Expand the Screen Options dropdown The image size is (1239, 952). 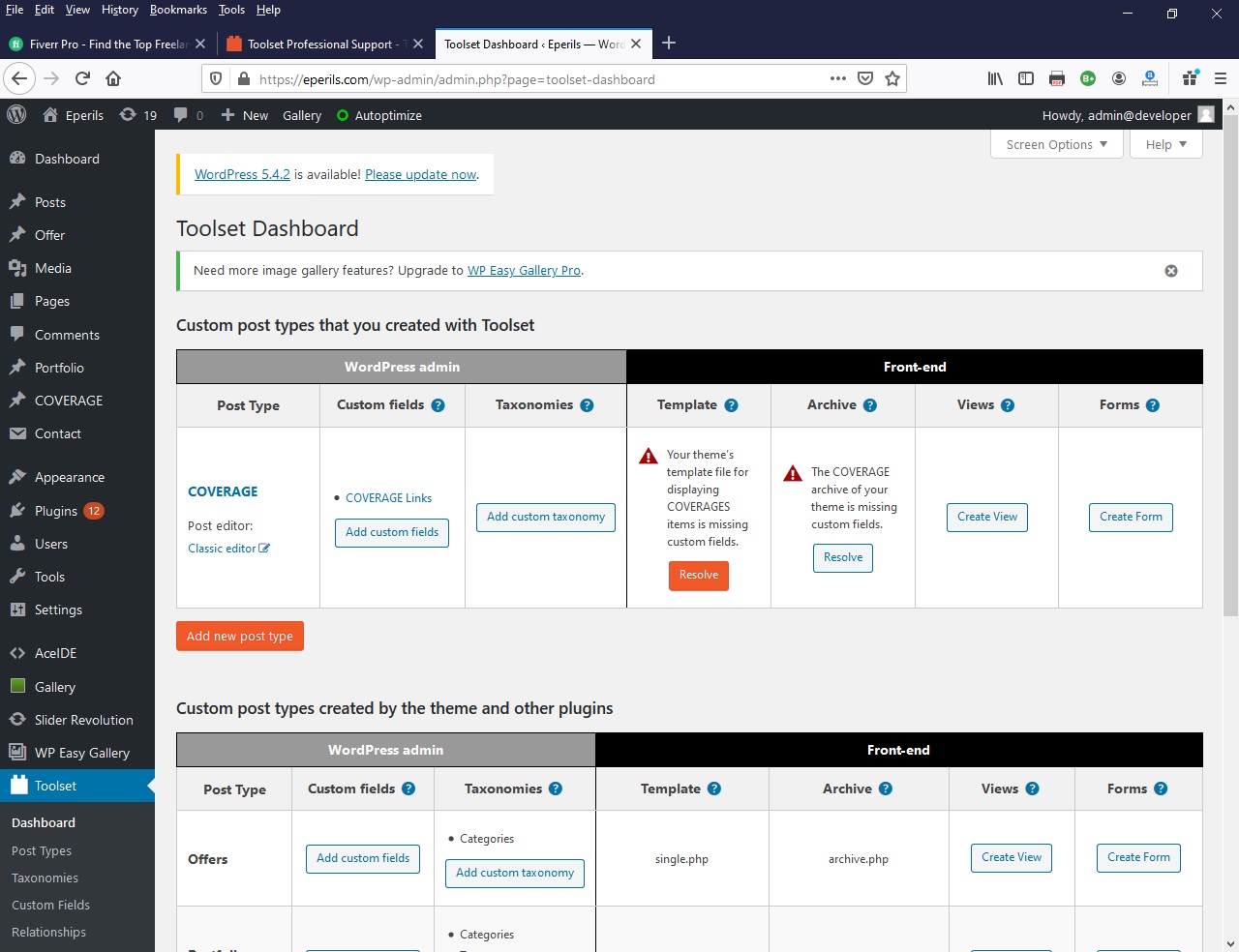pyautogui.click(x=1057, y=144)
